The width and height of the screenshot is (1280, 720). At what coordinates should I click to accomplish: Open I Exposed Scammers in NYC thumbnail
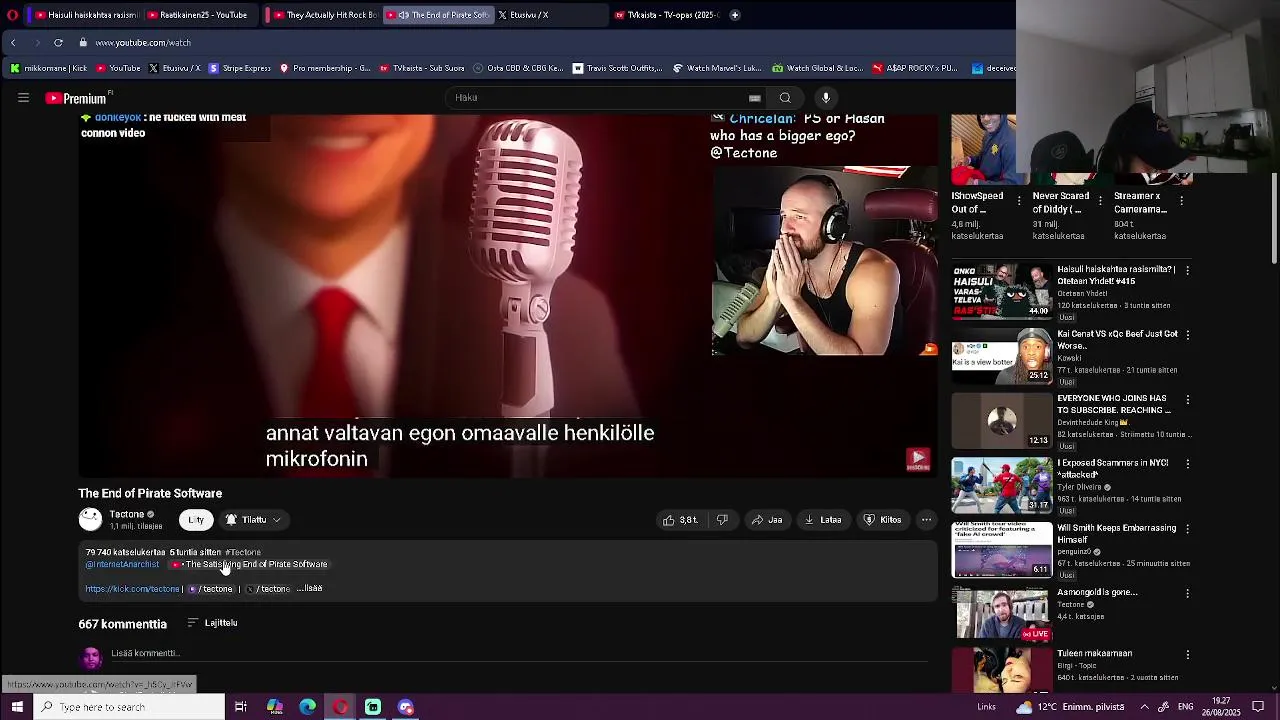1002,485
